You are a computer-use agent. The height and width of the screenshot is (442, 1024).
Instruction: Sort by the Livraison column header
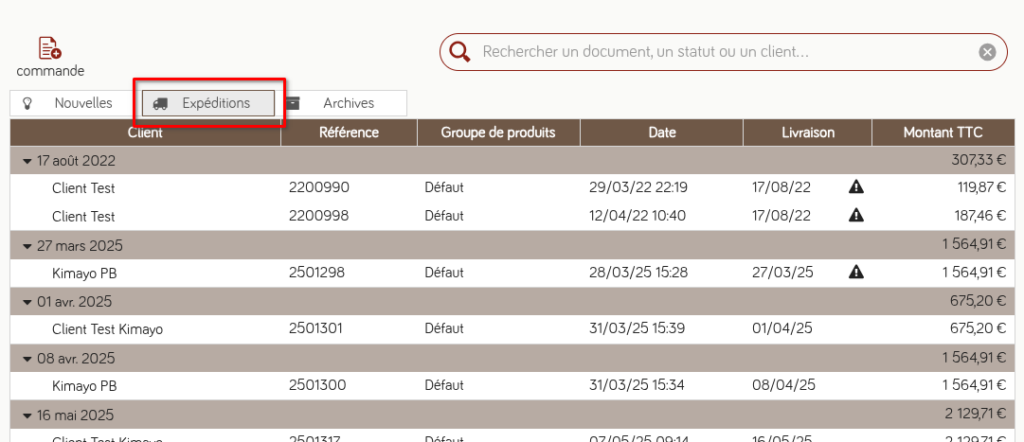807,132
